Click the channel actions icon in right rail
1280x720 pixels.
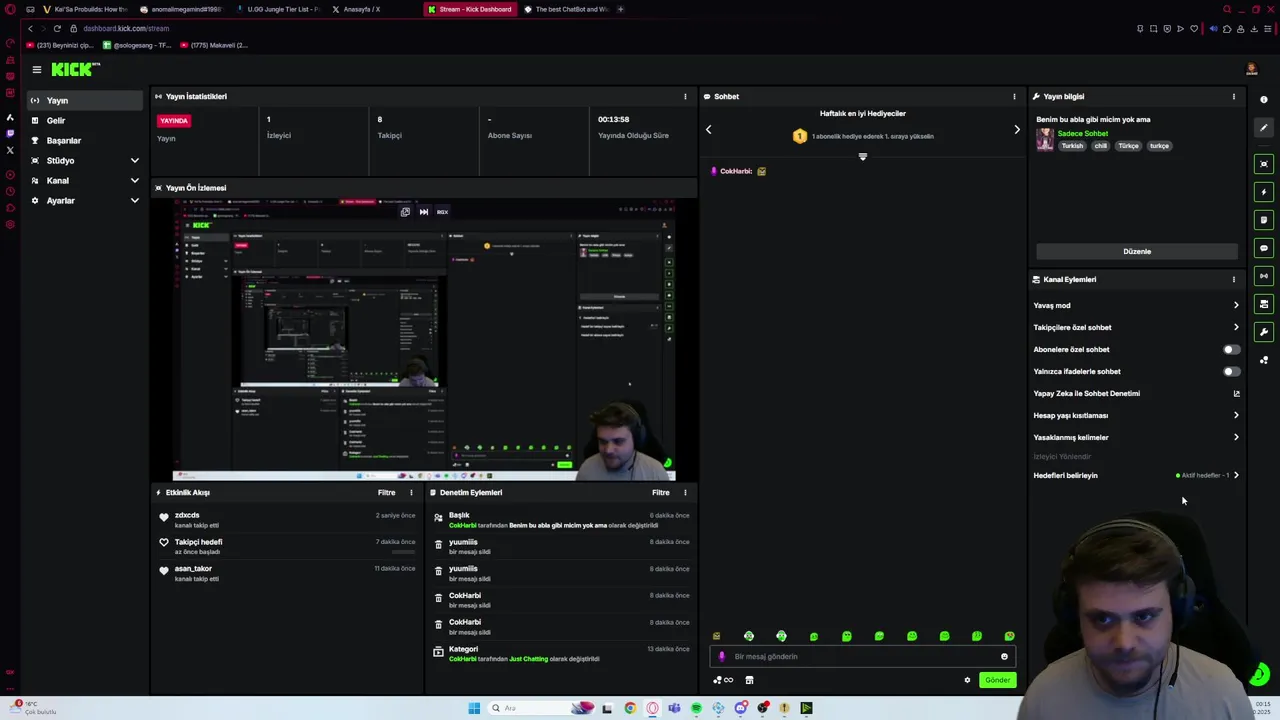(1264, 304)
